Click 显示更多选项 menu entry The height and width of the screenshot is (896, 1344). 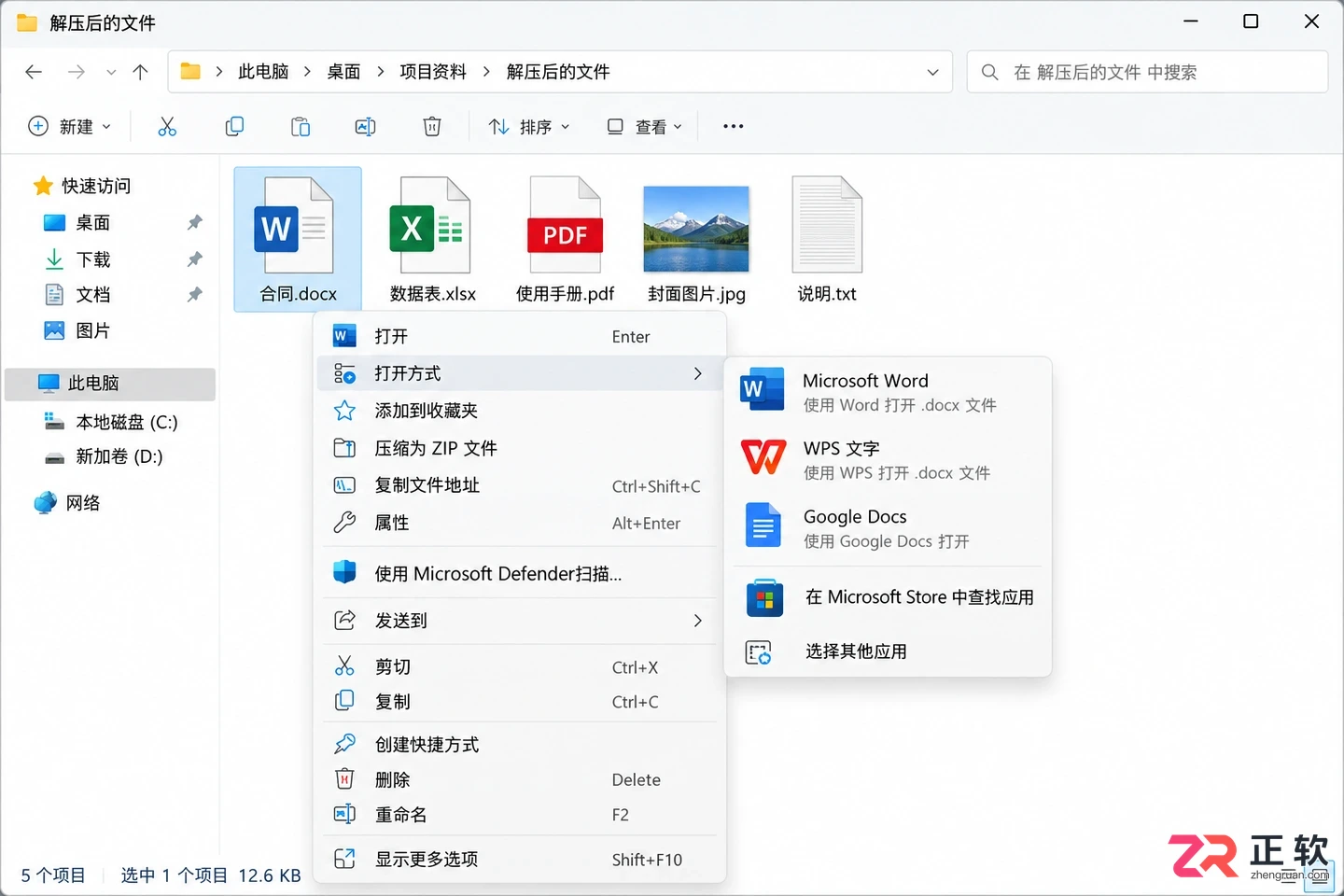click(x=519, y=859)
